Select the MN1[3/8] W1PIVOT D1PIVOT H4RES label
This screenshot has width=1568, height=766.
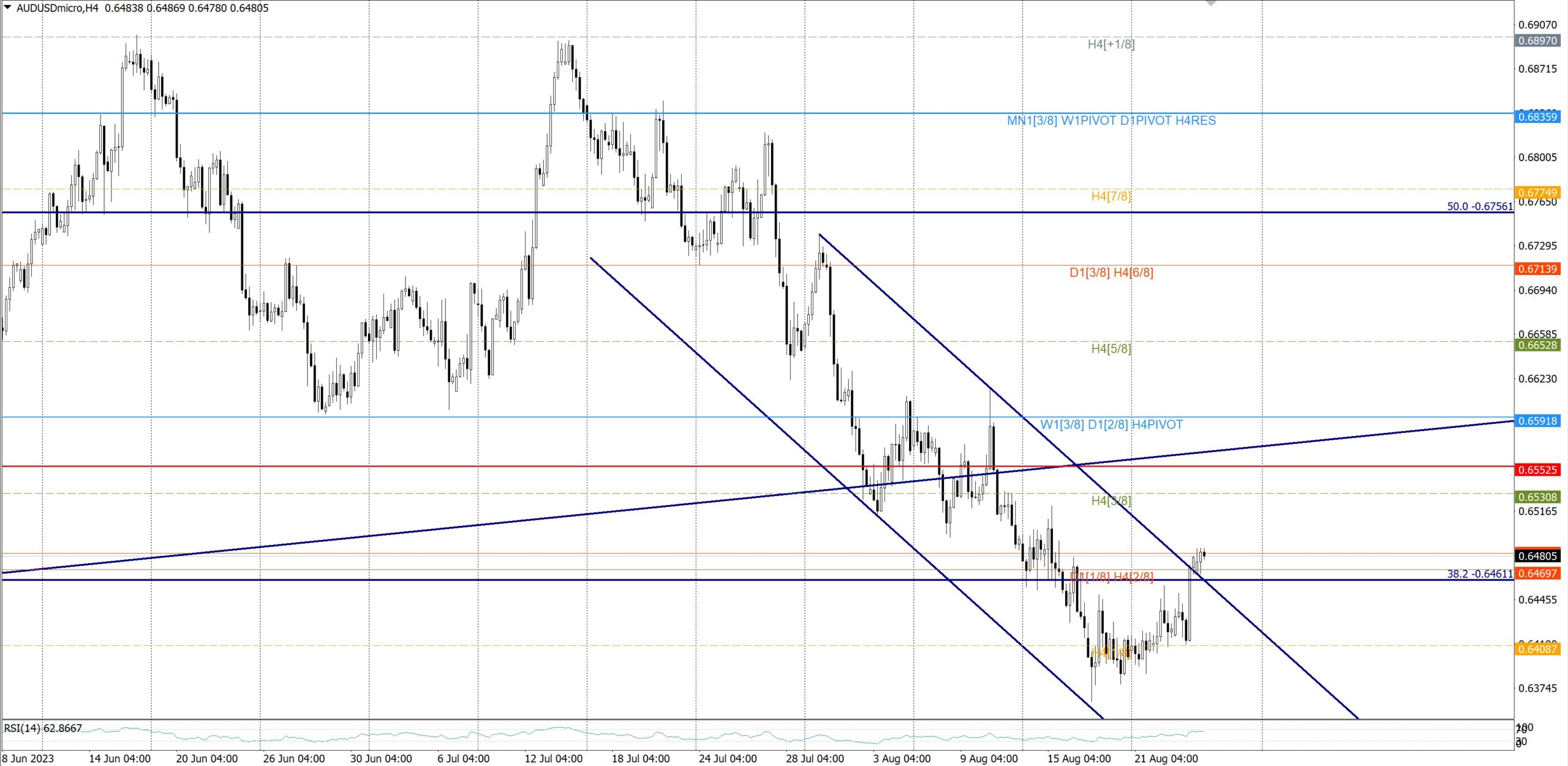[x=1111, y=121]
